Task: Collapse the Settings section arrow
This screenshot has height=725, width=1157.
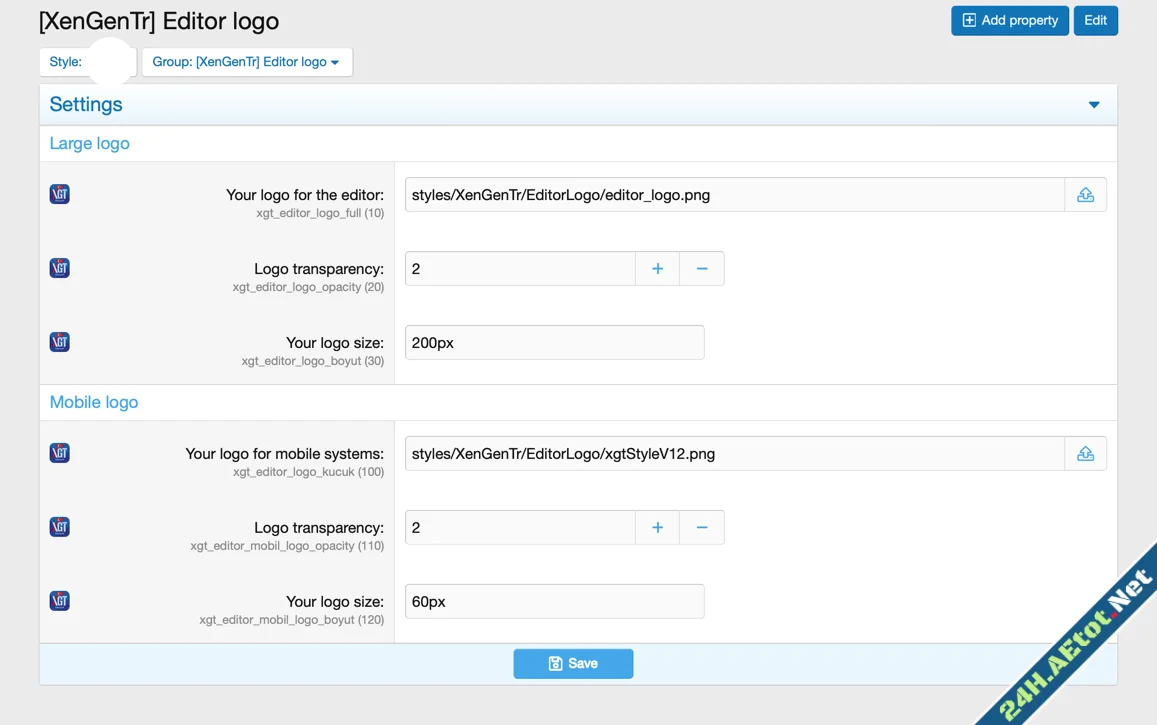Action: 1094,105
